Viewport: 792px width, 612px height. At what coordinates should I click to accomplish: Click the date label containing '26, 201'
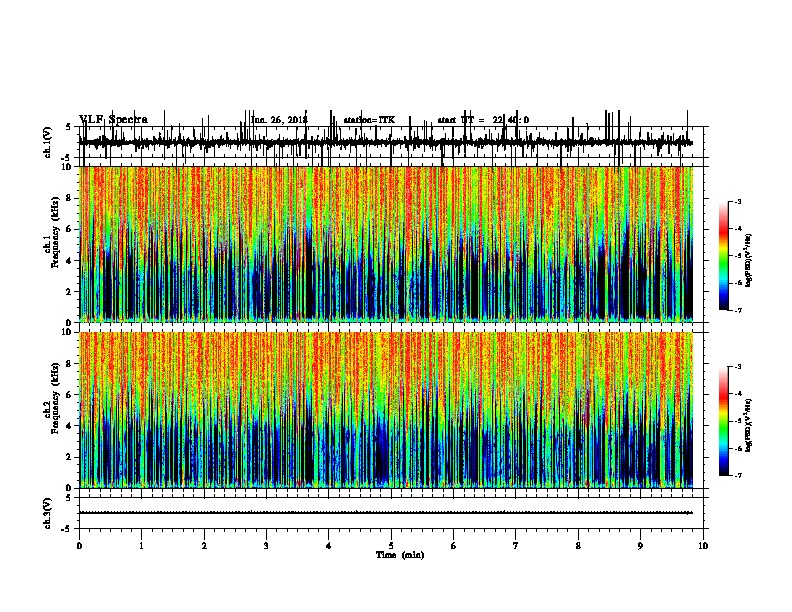coord(279,120)
